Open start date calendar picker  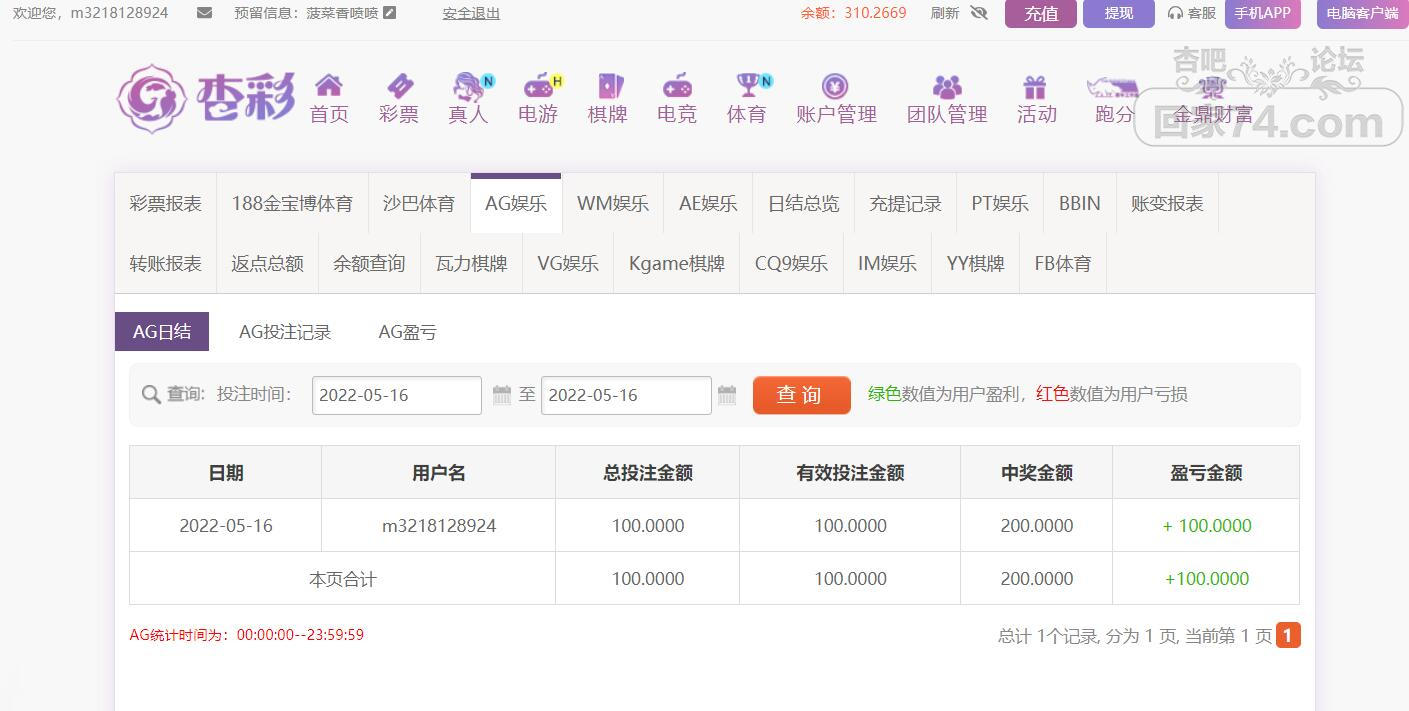(x=502, y=395)
